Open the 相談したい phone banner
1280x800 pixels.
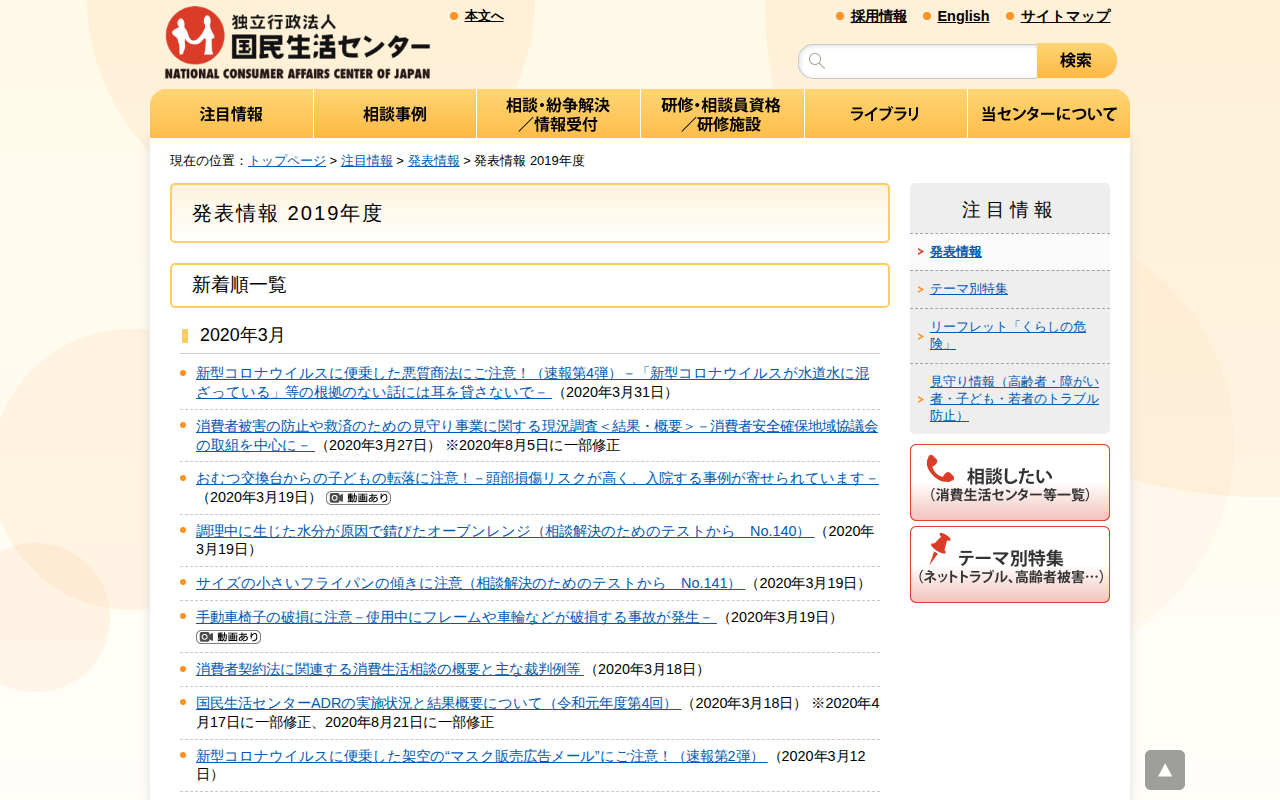tap(1009, 482)
